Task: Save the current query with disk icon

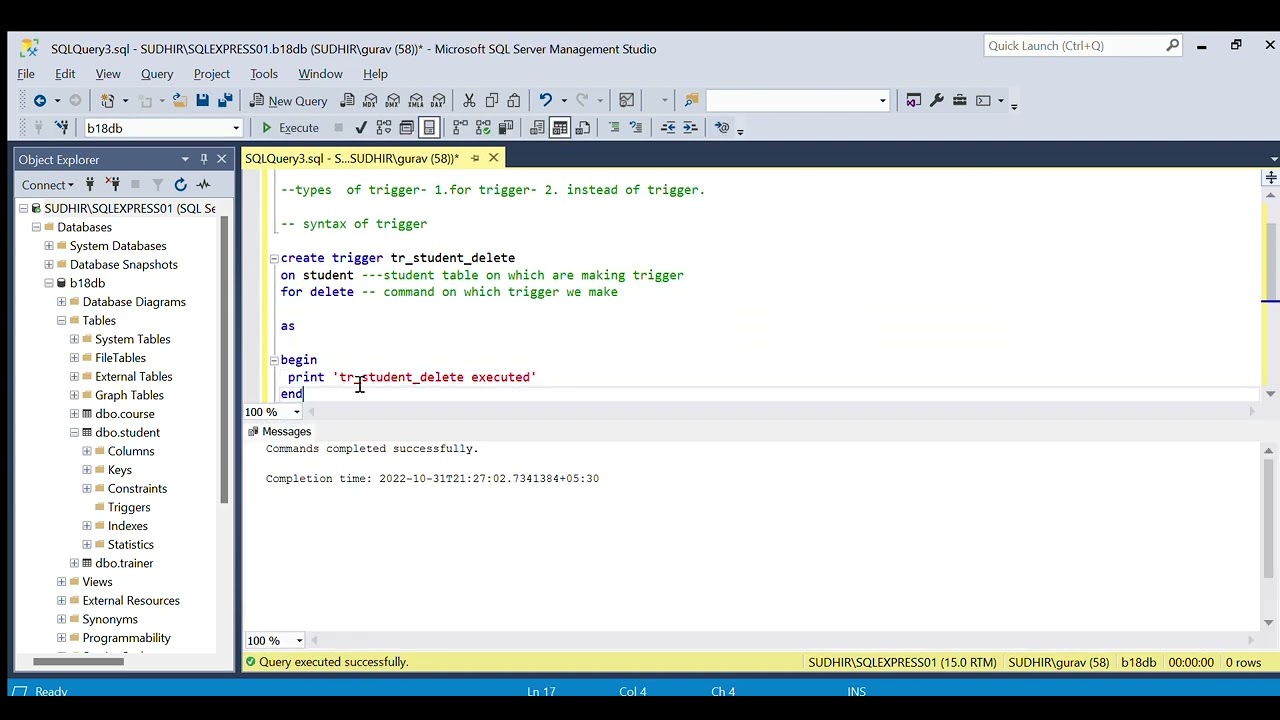Action: coord(203,100)
